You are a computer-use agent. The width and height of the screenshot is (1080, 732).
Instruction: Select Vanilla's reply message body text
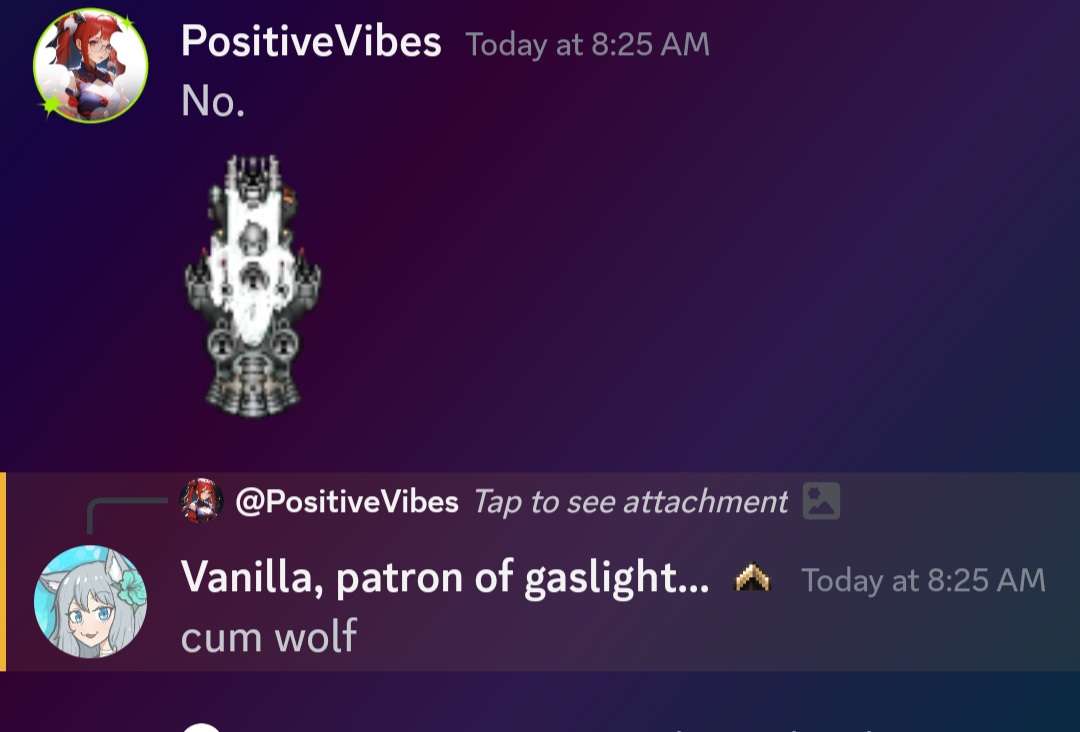click(x=269, y=636)
